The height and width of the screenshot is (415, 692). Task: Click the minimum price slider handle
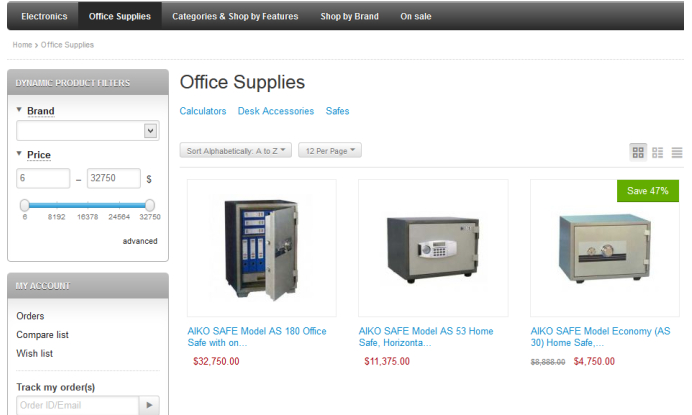click(x=25, y=205)
